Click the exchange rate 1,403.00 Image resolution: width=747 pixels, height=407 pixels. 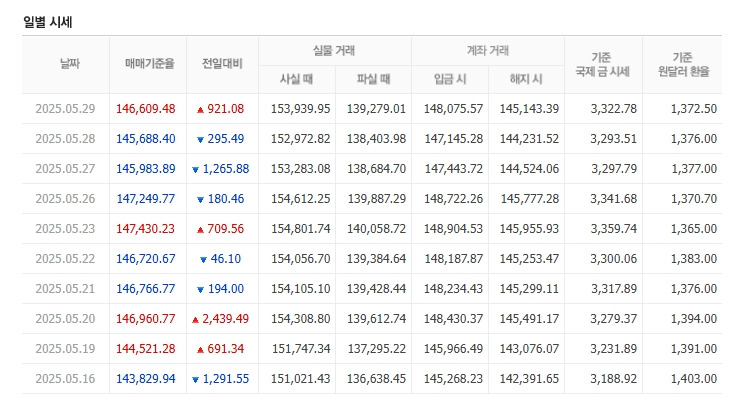tap(694, 379)
